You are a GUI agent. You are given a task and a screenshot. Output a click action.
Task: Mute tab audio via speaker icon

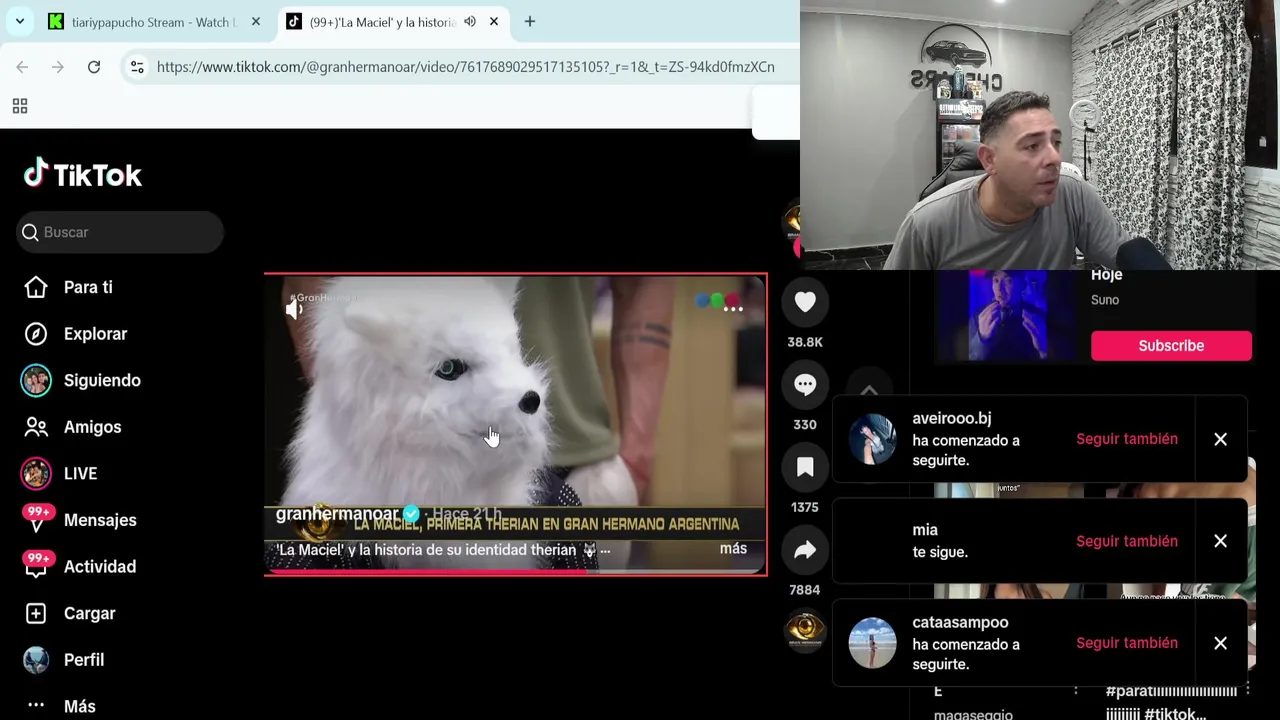click(470, 22)
